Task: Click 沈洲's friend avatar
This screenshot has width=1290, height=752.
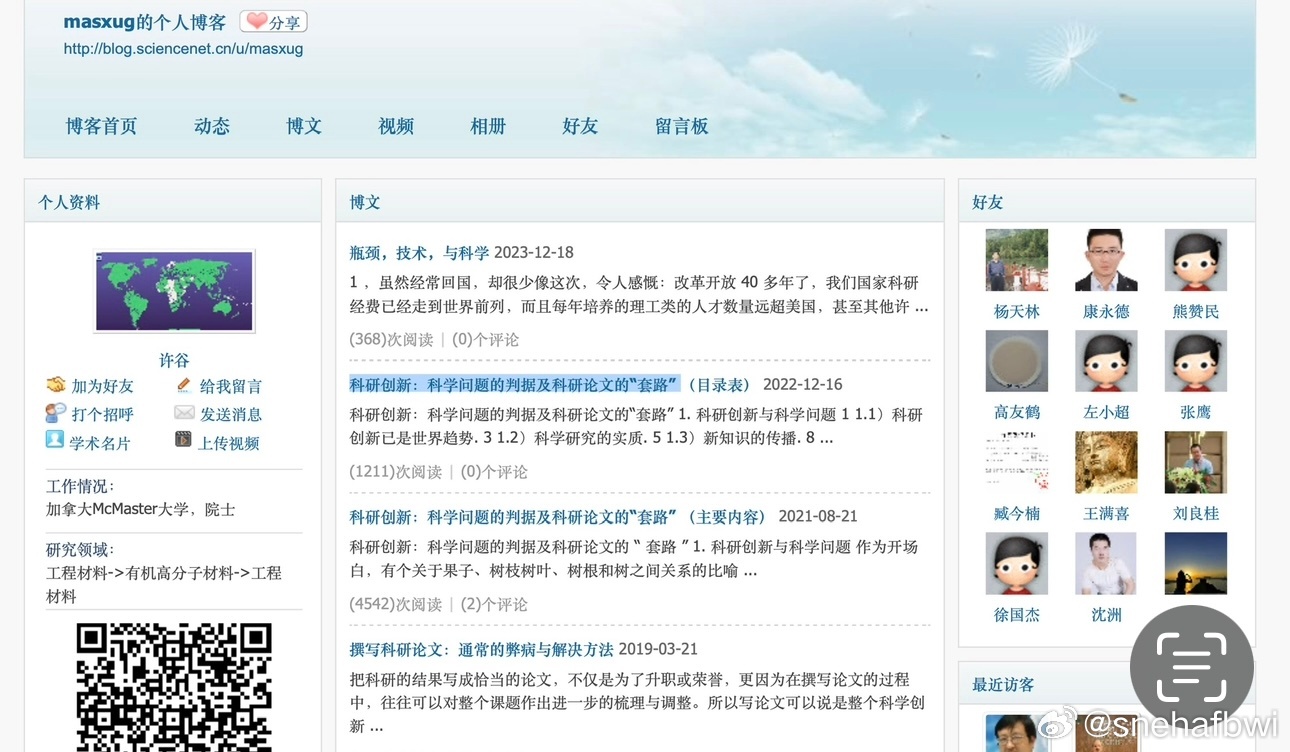Action: tap(1106, 563)
